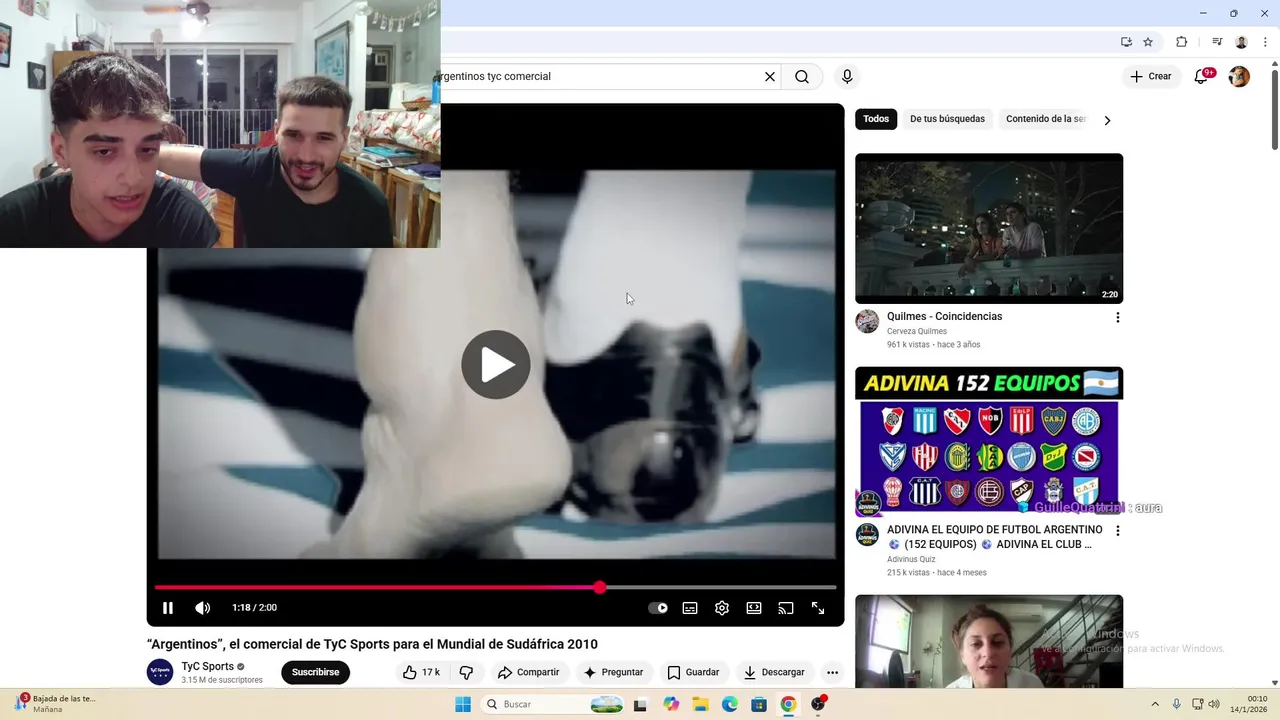Open the Windows Start menu
Viewport: 1280px width, 720px height.
(x=463, y=704)
